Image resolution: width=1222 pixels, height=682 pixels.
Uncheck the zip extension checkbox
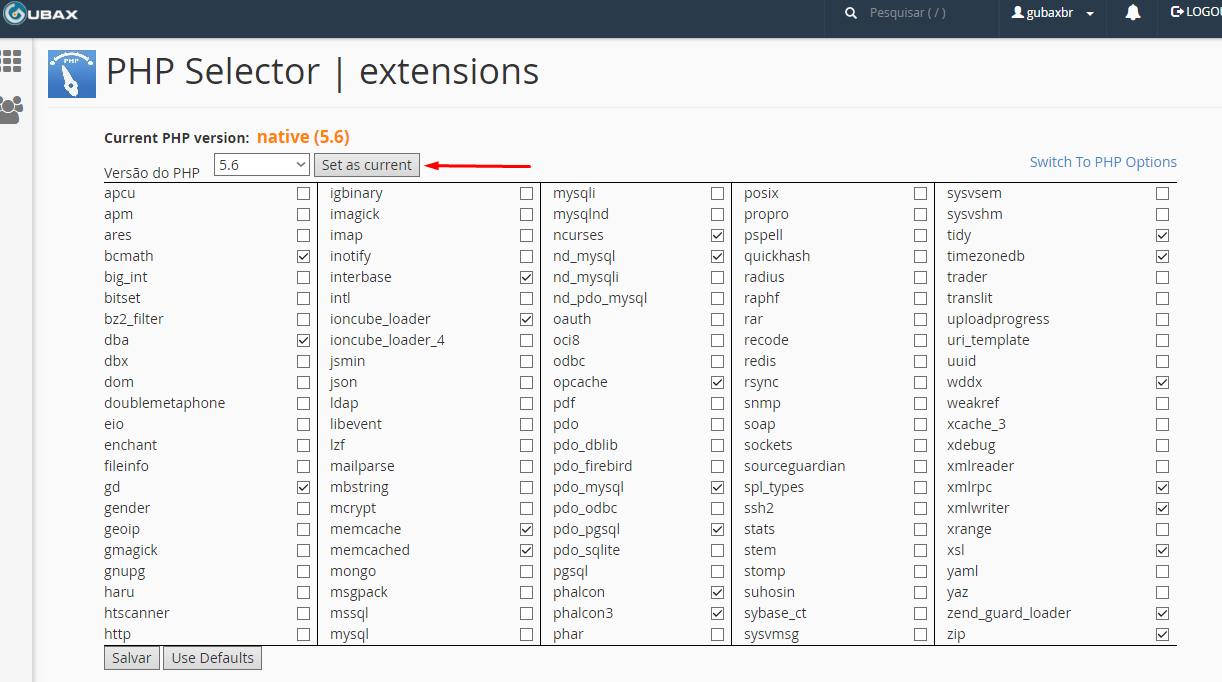click(x=1162, y=635)
